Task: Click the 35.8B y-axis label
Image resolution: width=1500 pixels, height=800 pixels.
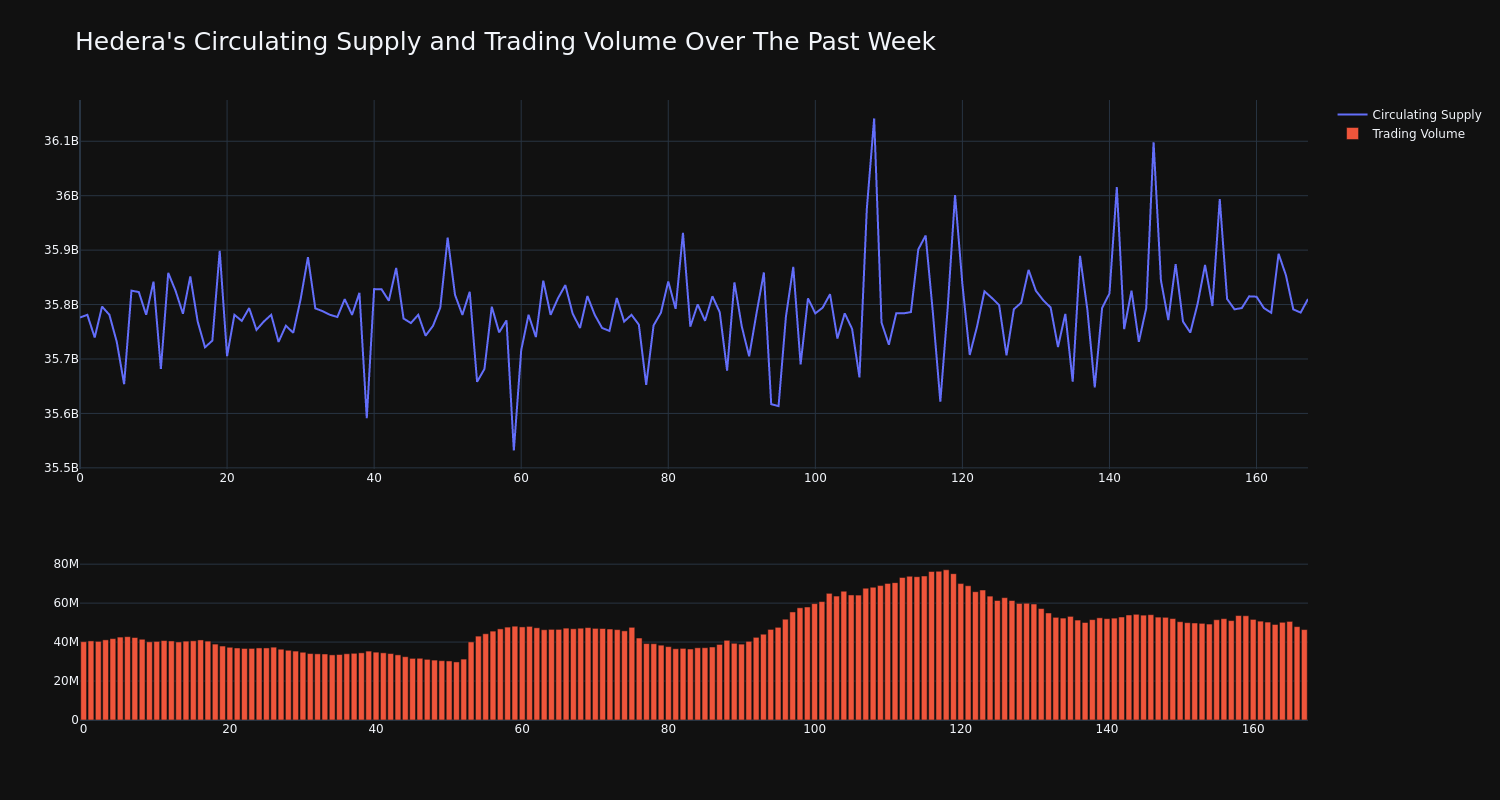Action: (x=61, y=305)
